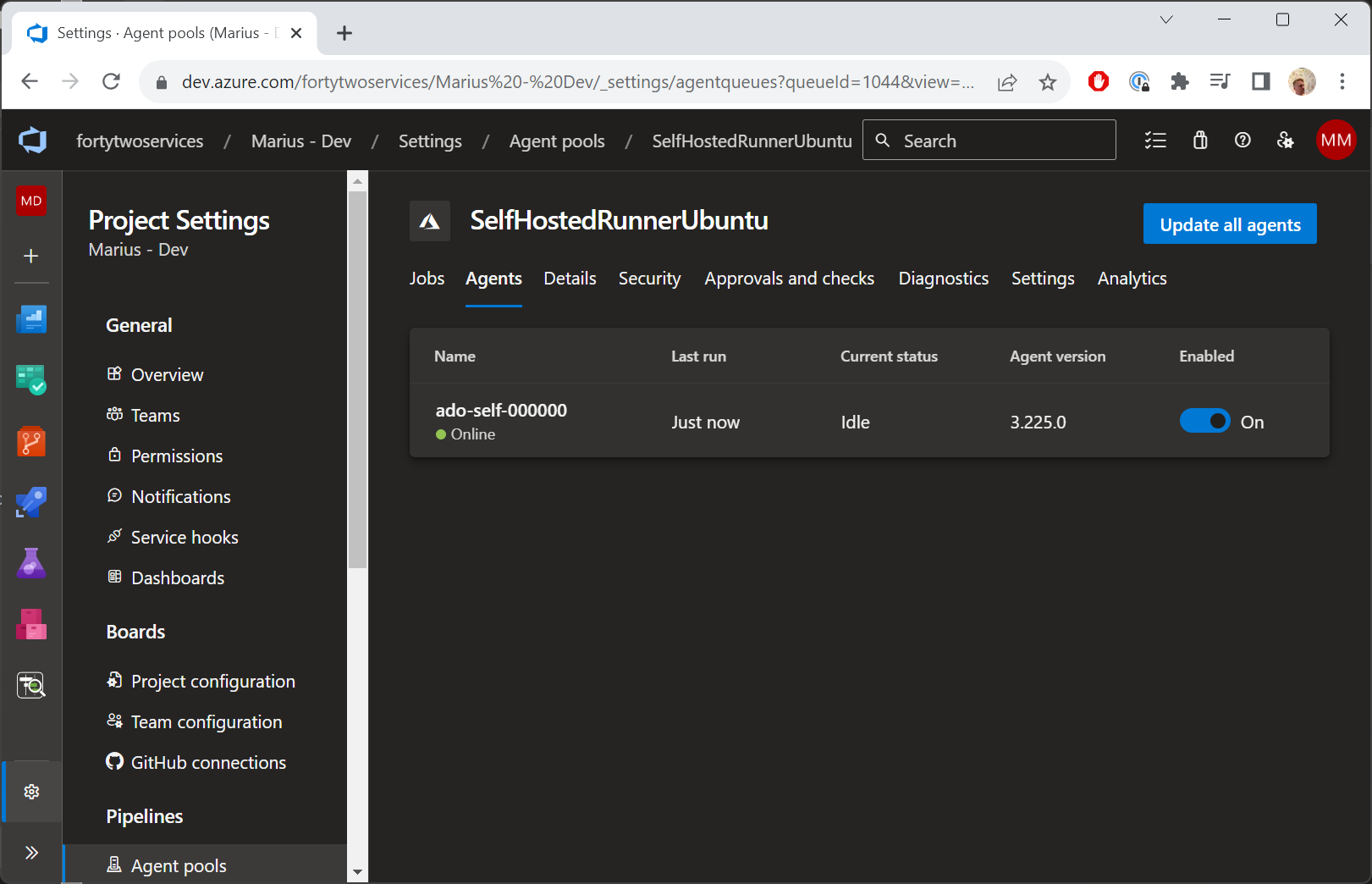1372x884 pixels.
Task: Open the help question mark icon
Action: (x=1243, y=141)
